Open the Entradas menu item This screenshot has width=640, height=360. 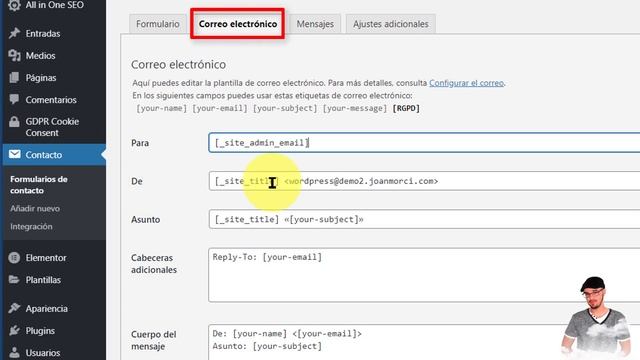click(42, 33)
